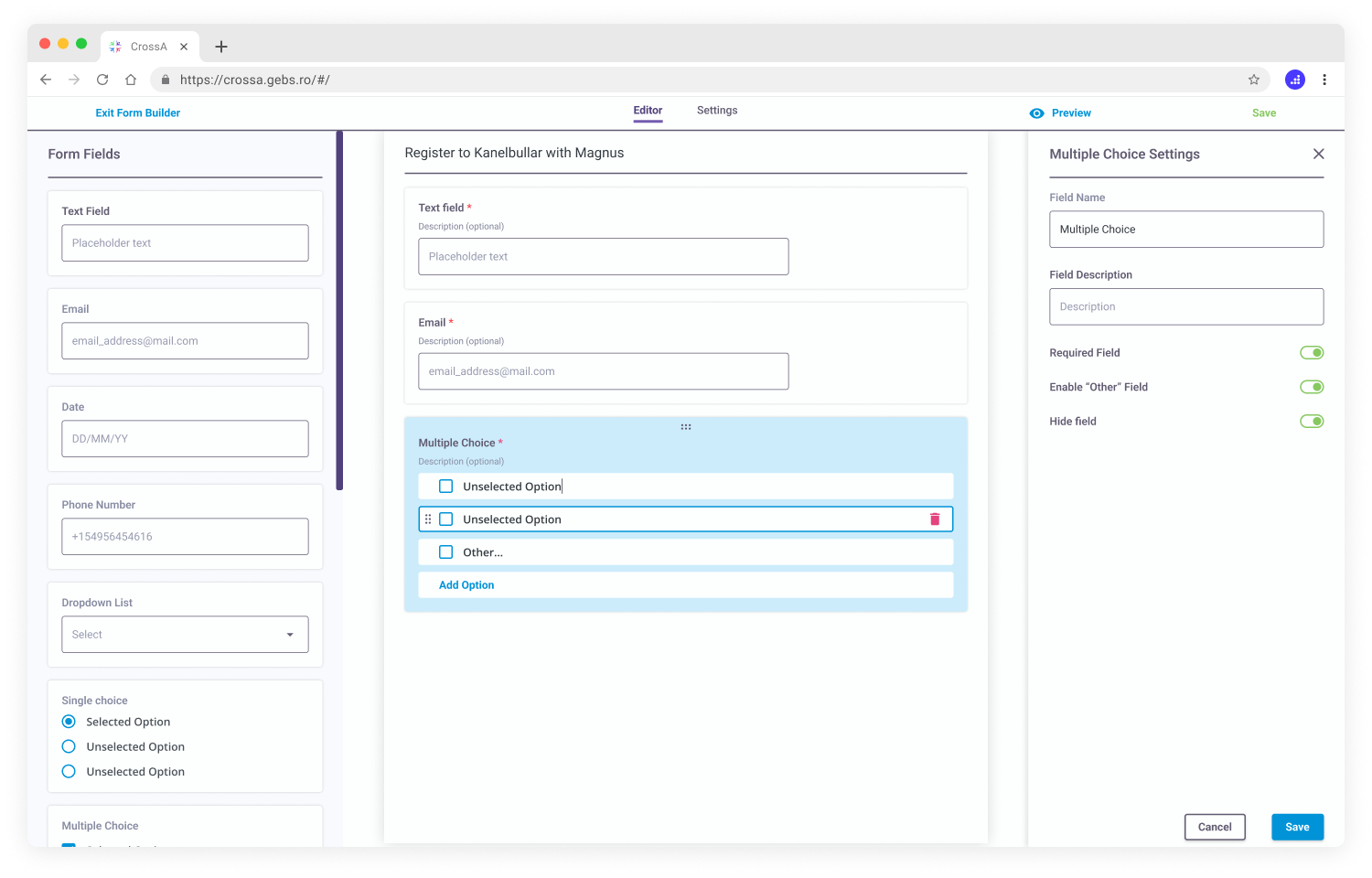The width and height of the screenshot is (1372, 878).
Task: Bookmark the page with the star icon
Action: point(1254,80)
